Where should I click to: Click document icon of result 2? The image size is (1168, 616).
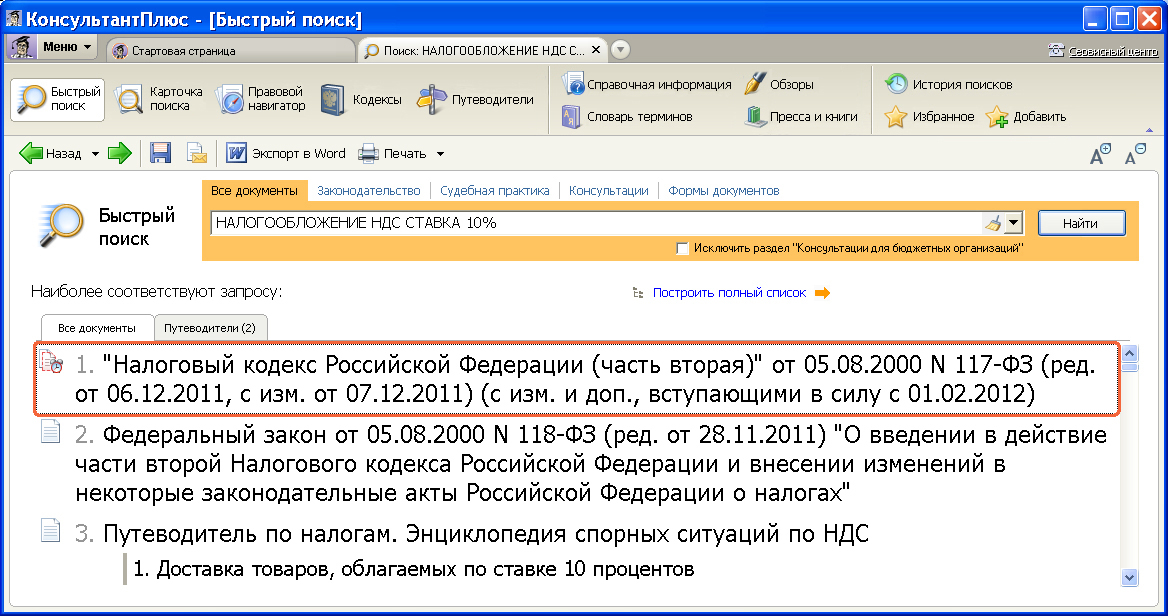pos(51,431)
